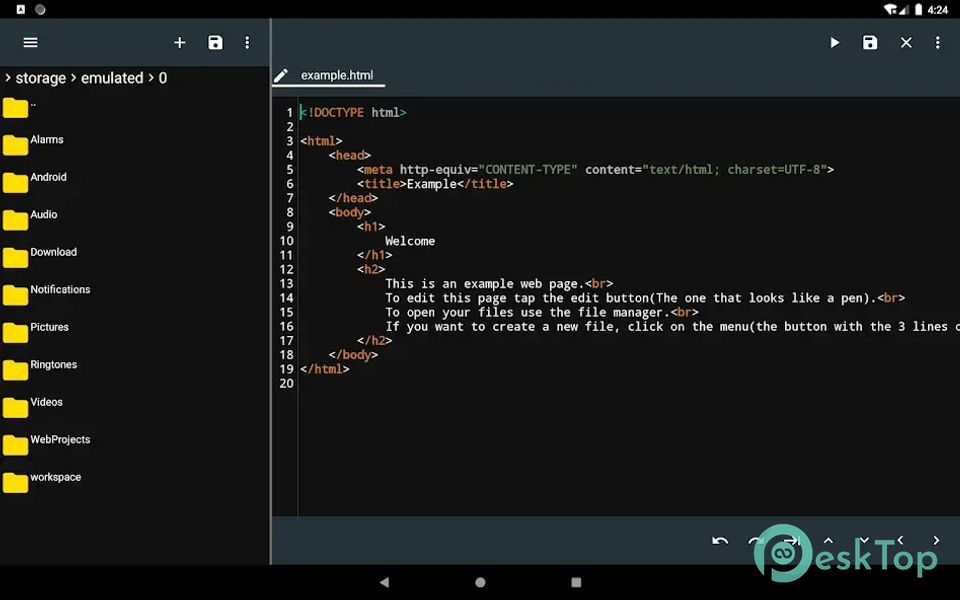Viewport: 960px width, 600px height.
Task: Place cursor on empty line 2
Action: [629, 127]
